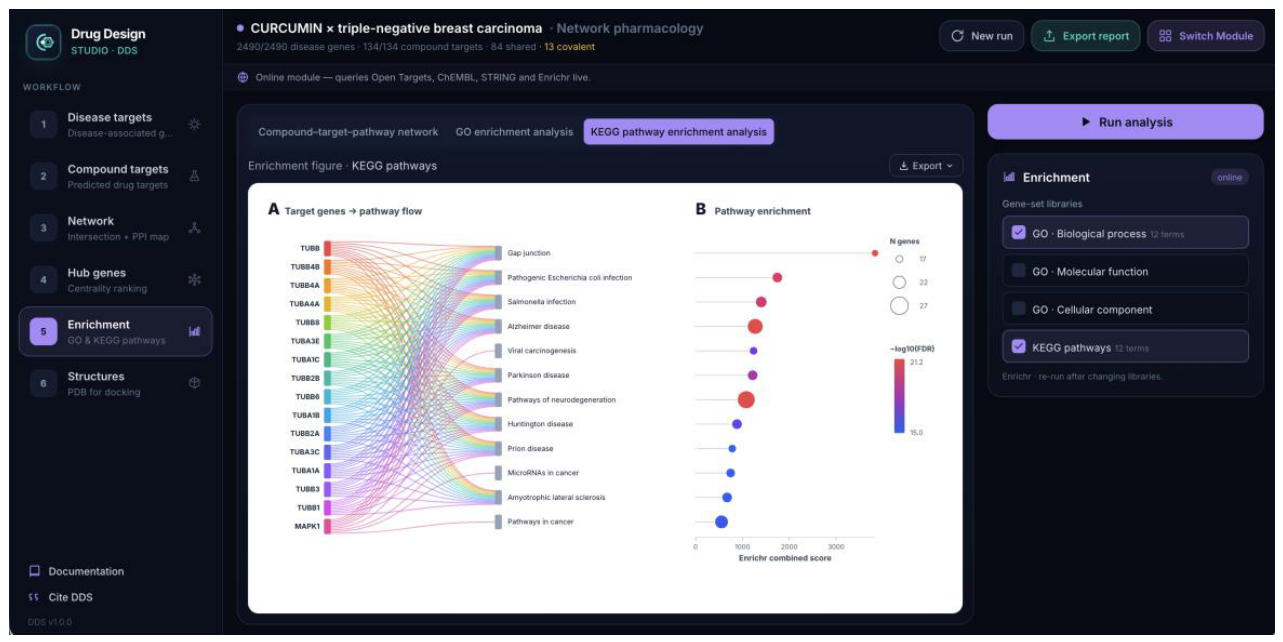Click the bar chart icon beside Enrichment
This screenshot has height=642, width=1283.
[x=194, y=331]
